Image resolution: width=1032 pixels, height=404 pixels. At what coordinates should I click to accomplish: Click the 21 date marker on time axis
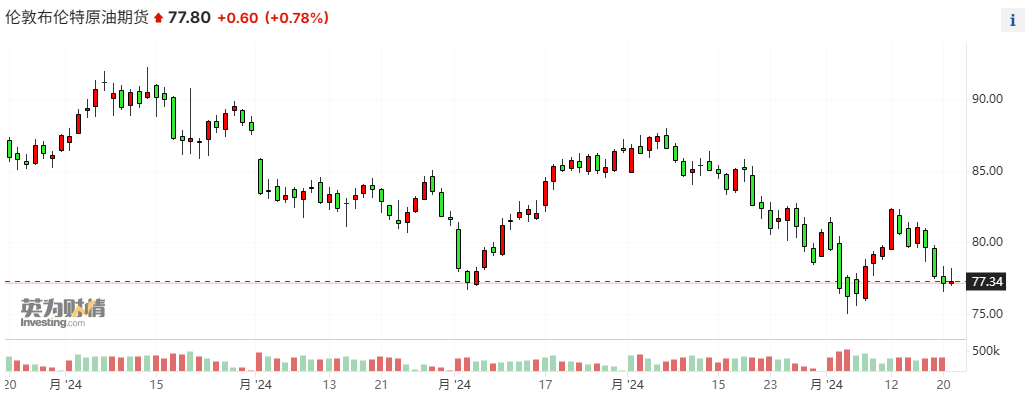click(380, 385)
